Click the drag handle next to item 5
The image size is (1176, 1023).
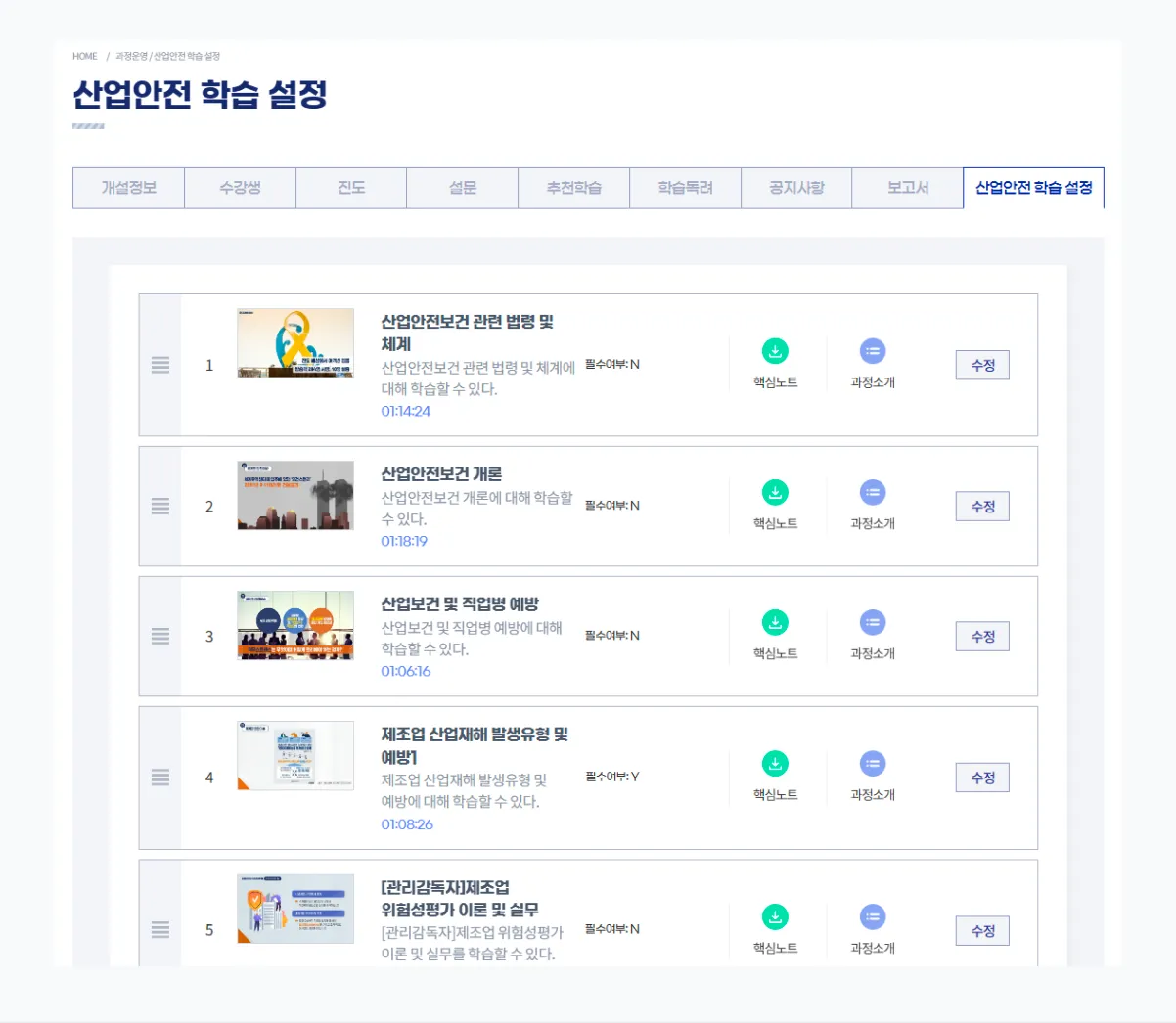point(160,930)
